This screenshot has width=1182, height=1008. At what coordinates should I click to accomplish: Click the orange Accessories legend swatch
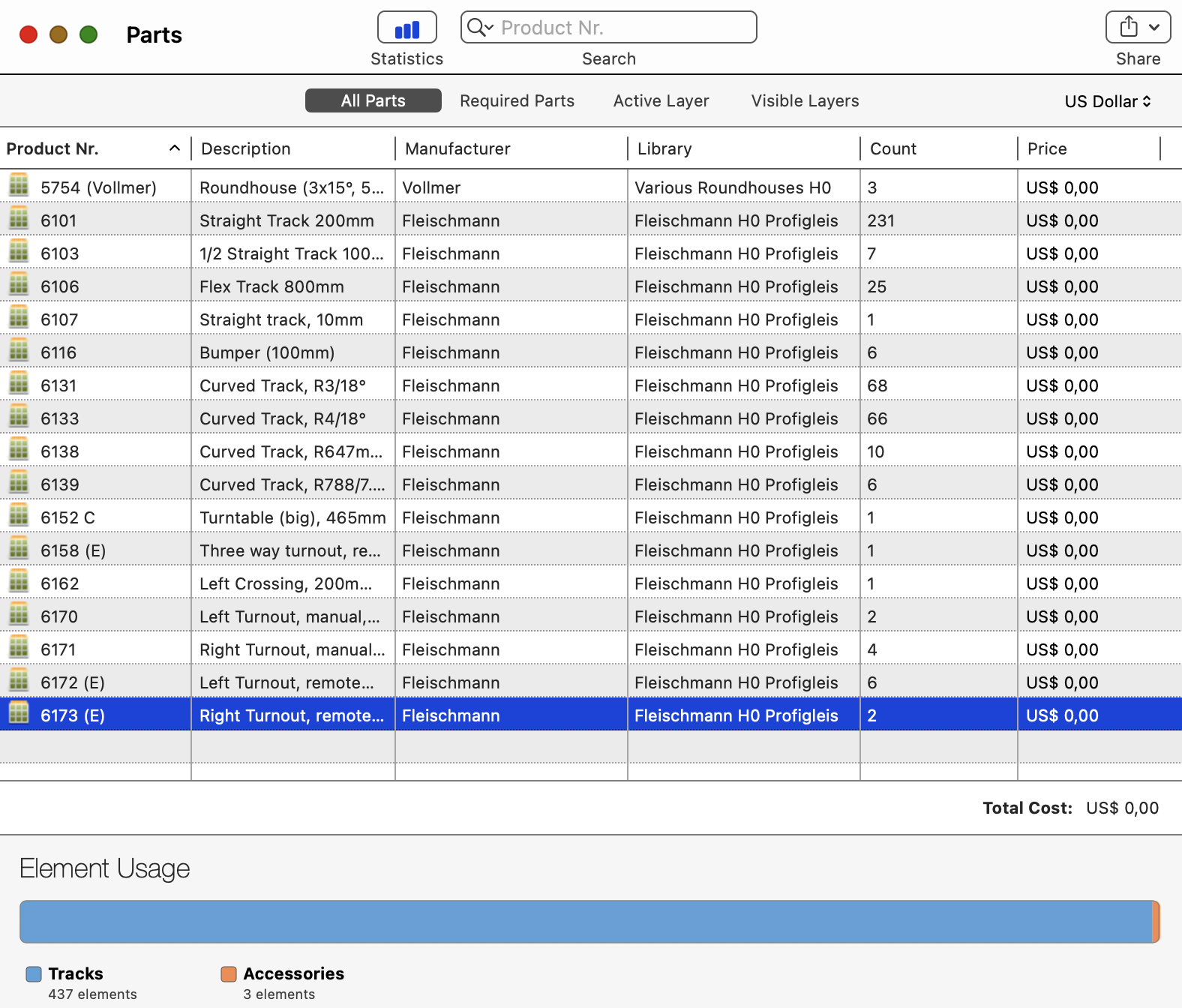point(229,973)
